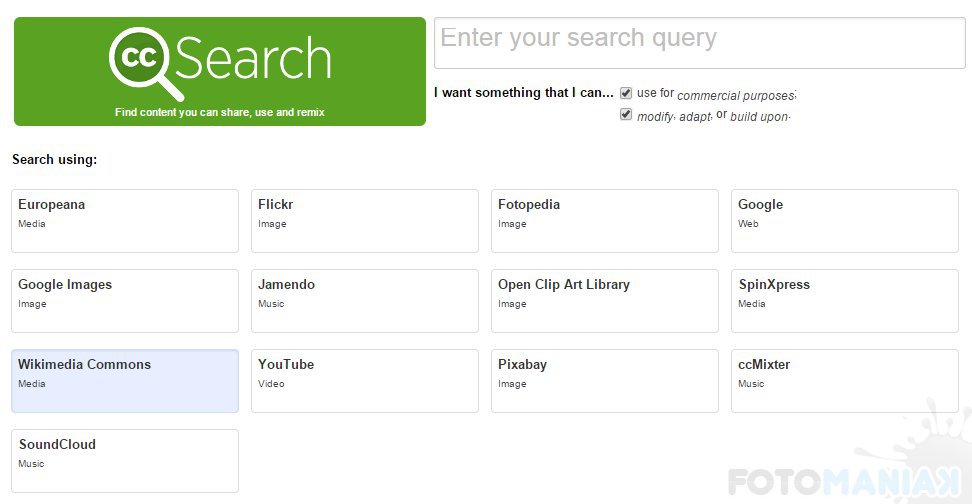The image size is (972, 504).
Task: Select Europeana as search source
Action: click(x=125, y=220)
